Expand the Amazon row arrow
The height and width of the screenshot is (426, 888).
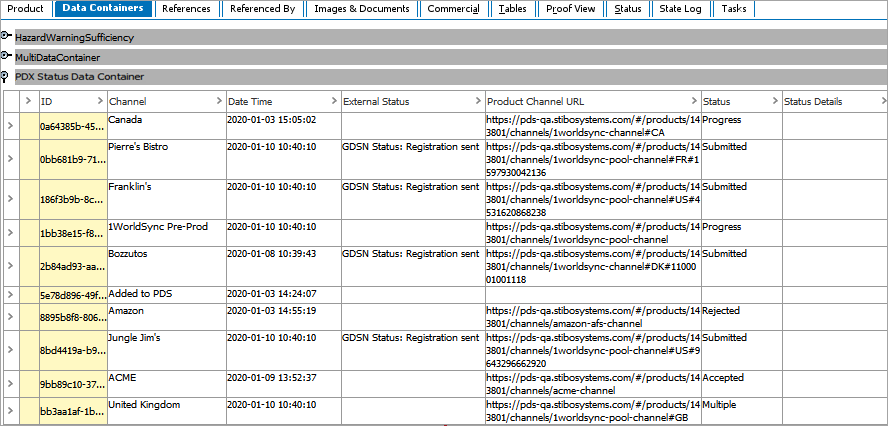10,317
